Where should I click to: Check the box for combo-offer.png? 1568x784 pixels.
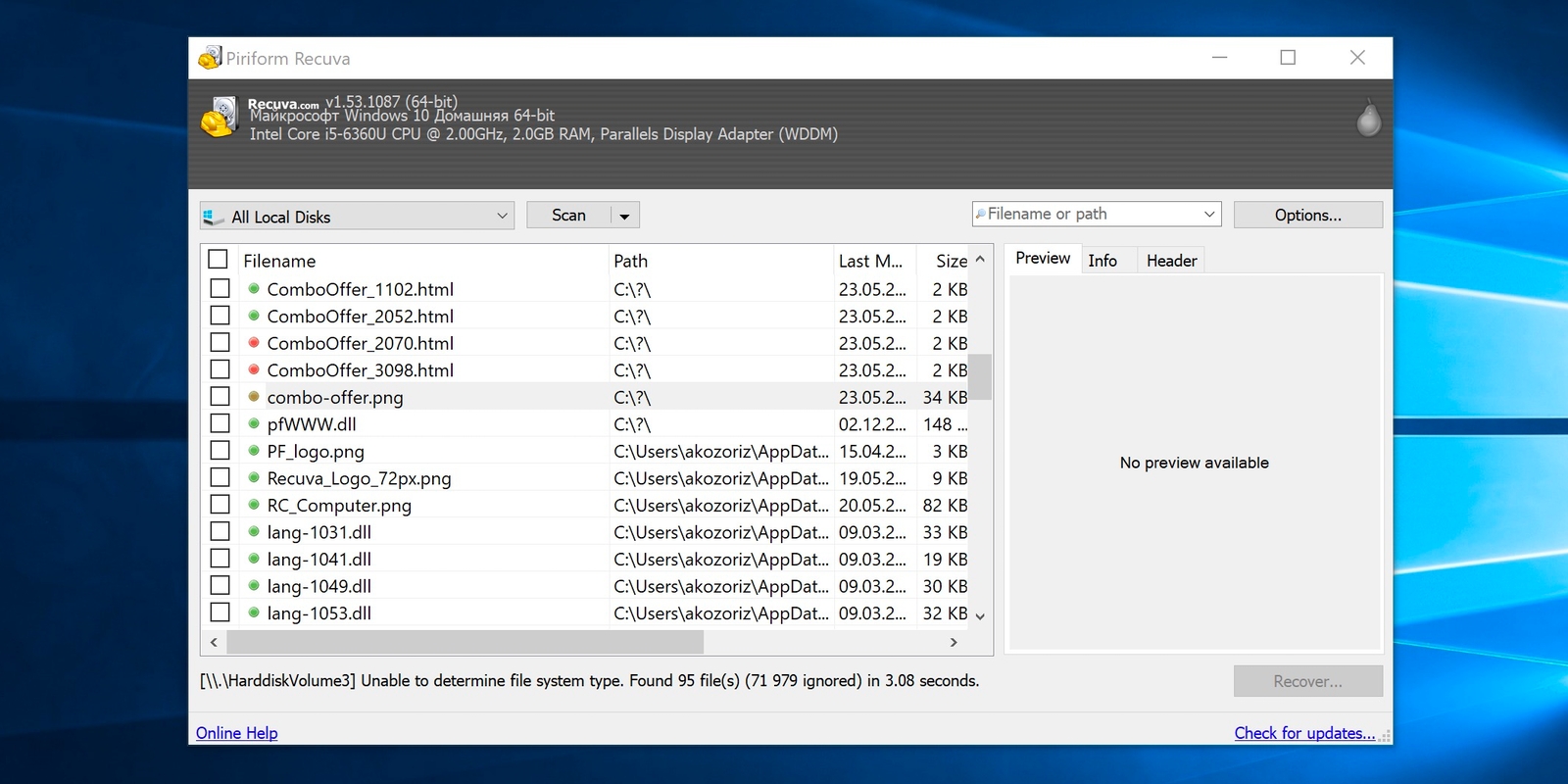(x=220, y=396)
